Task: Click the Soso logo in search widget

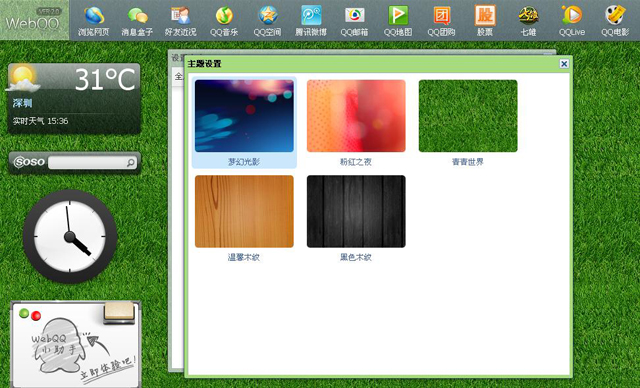Action: pyautogui.click(x=29, y=162)
